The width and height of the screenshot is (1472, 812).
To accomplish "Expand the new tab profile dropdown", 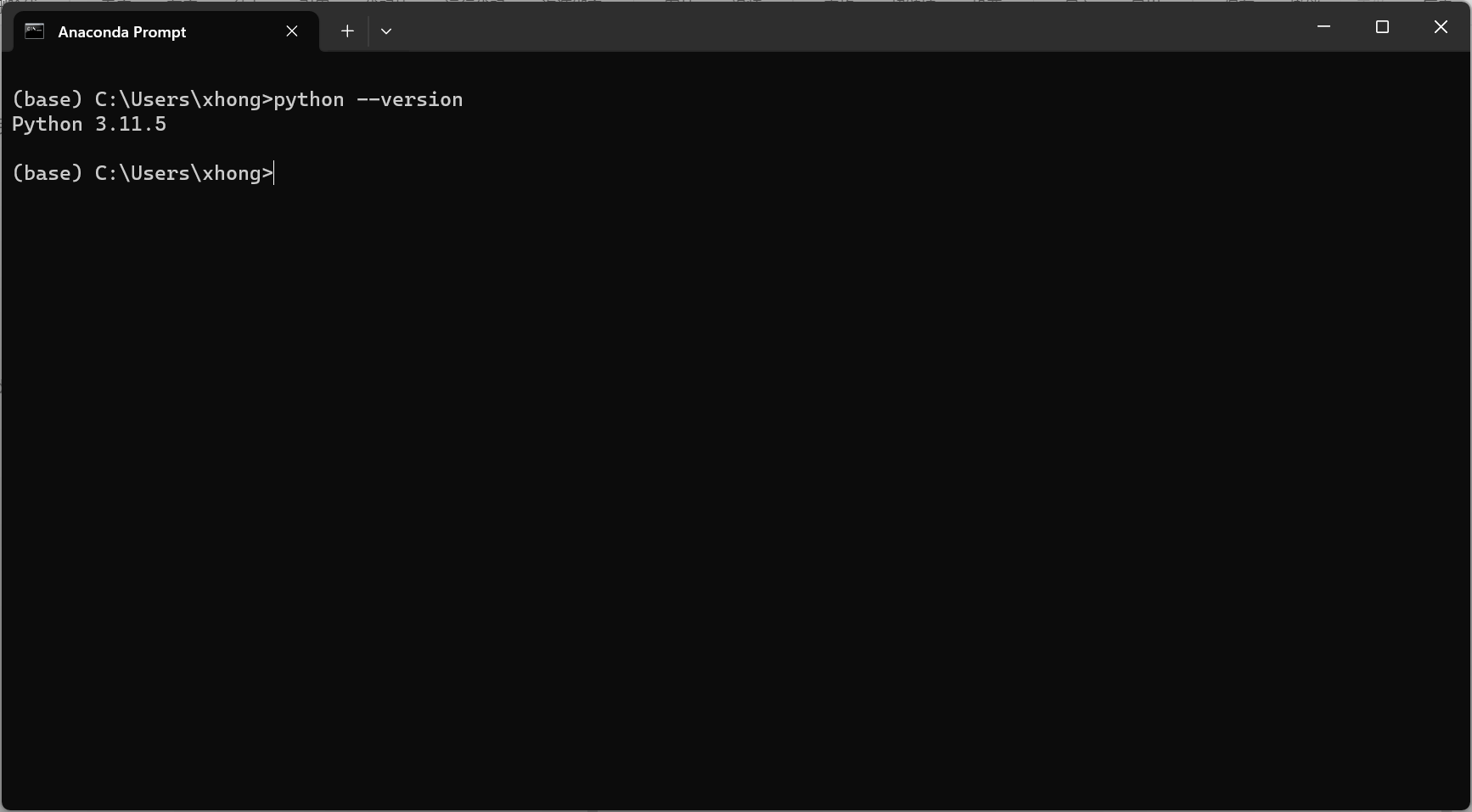I will coord(386,31).
